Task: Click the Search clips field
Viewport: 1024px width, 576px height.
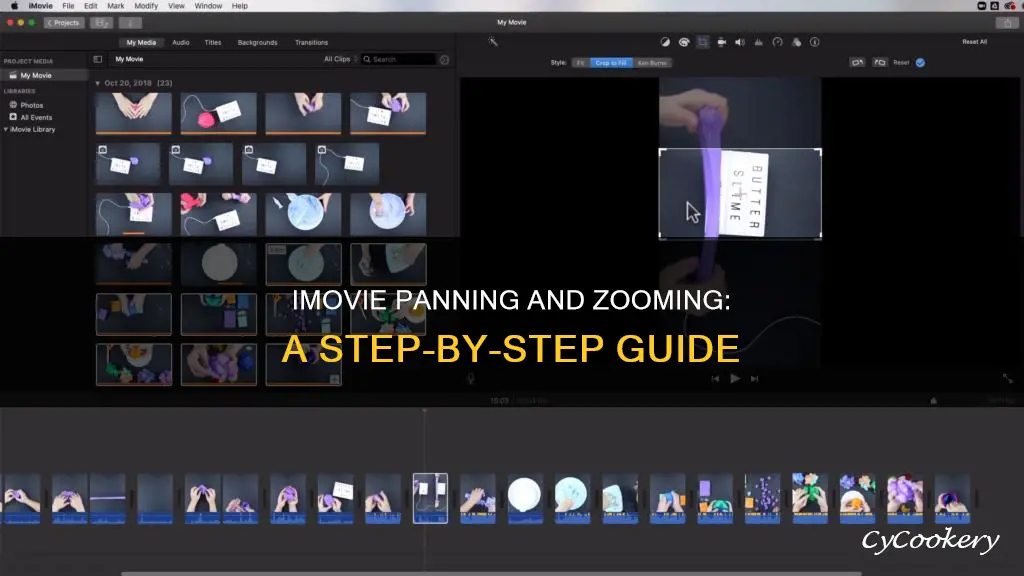Action: click(398, 59)
